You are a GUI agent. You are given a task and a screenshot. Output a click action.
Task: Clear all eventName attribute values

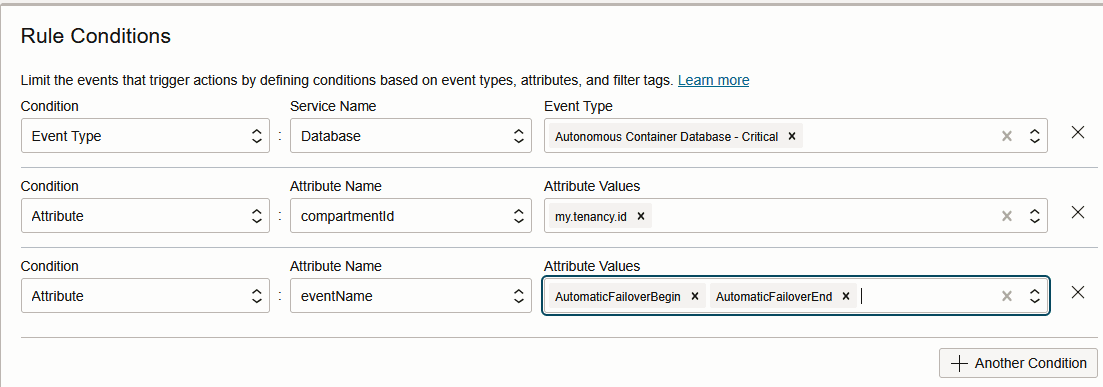1007,296
